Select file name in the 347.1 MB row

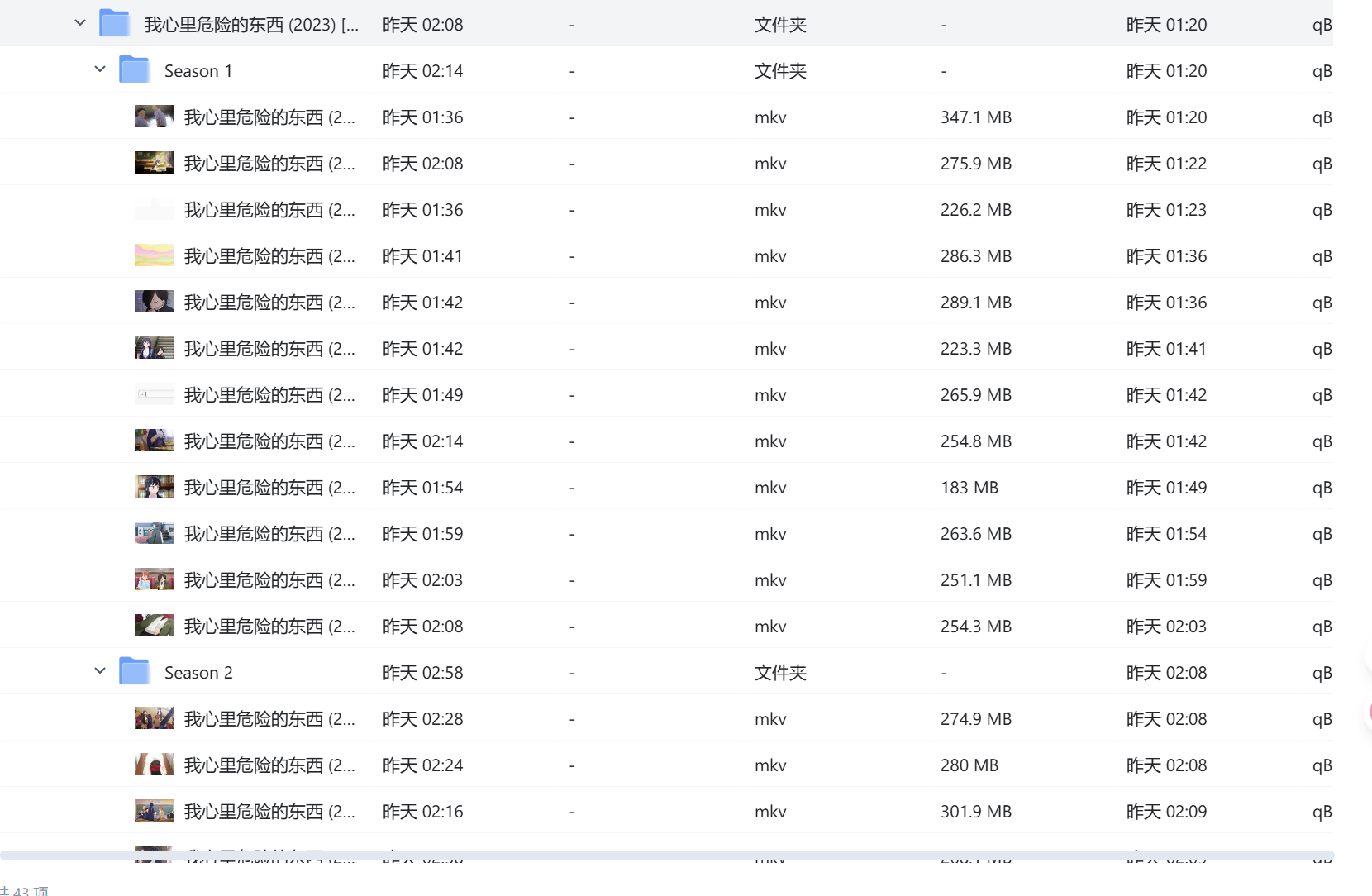point(269,117)
